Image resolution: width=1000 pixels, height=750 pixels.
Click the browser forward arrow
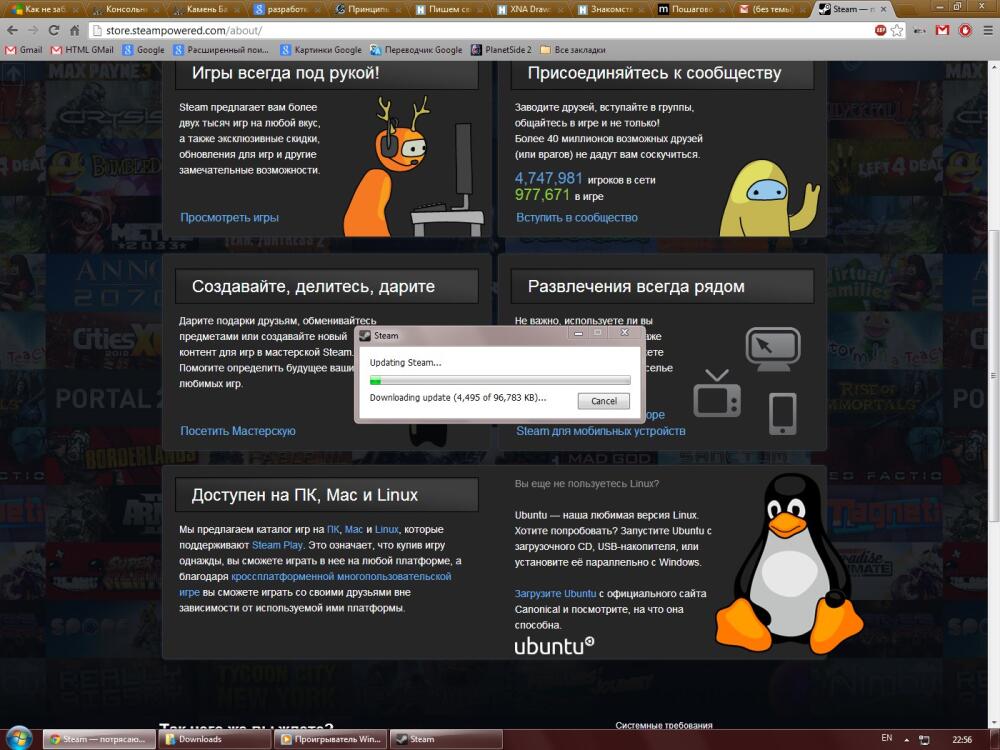pos(33,30)
